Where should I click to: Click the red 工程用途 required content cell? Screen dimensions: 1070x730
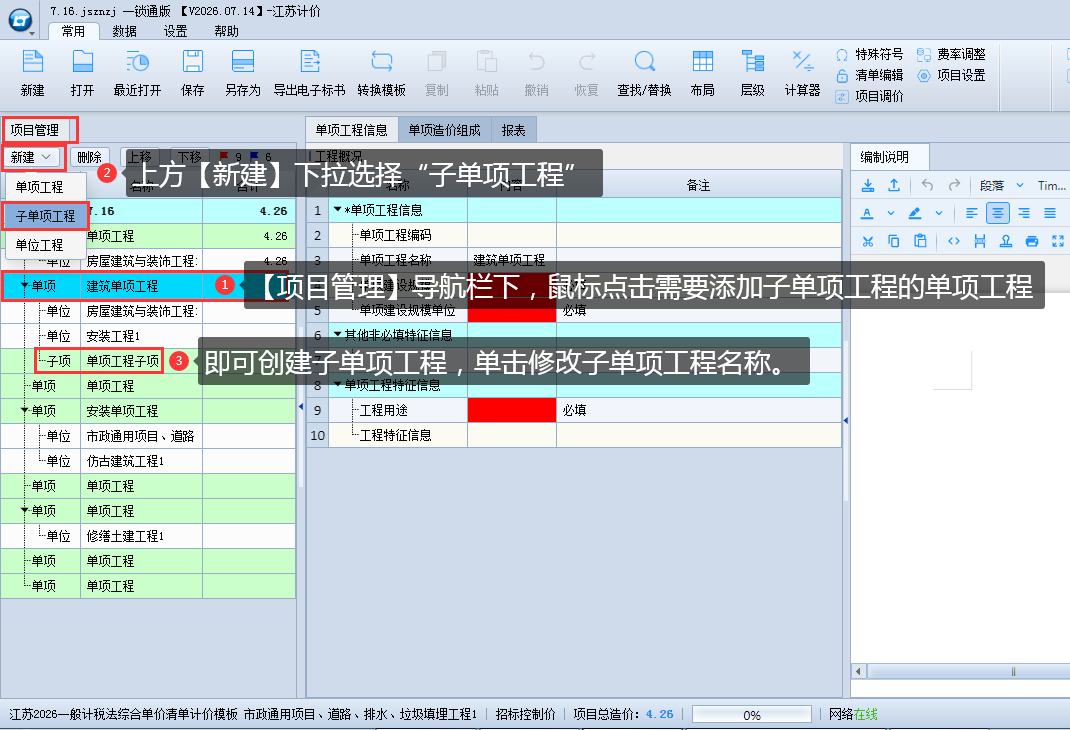pyautogui.click(x=512, y=410)
